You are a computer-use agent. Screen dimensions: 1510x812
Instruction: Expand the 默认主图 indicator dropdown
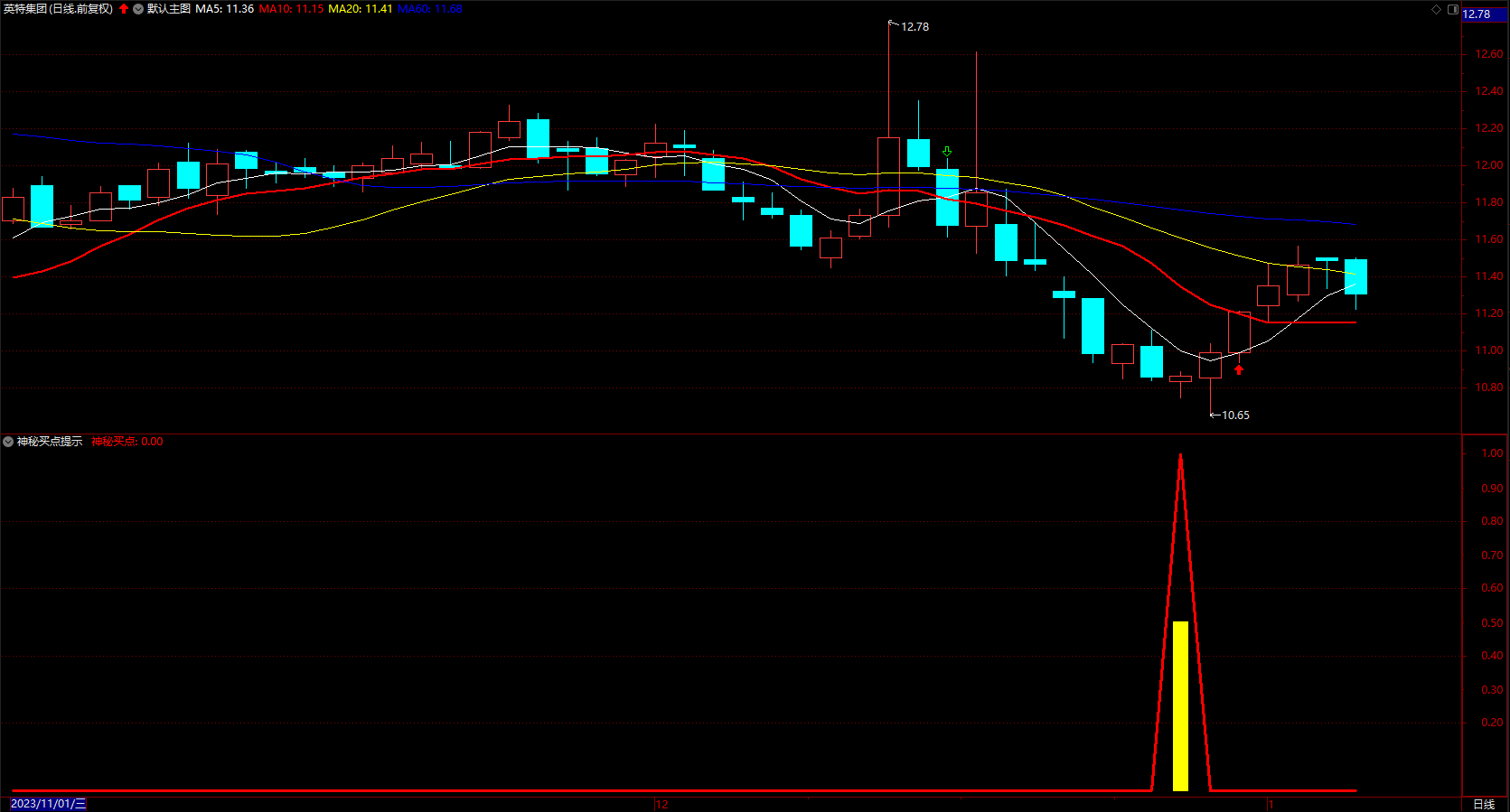[138, 9]
